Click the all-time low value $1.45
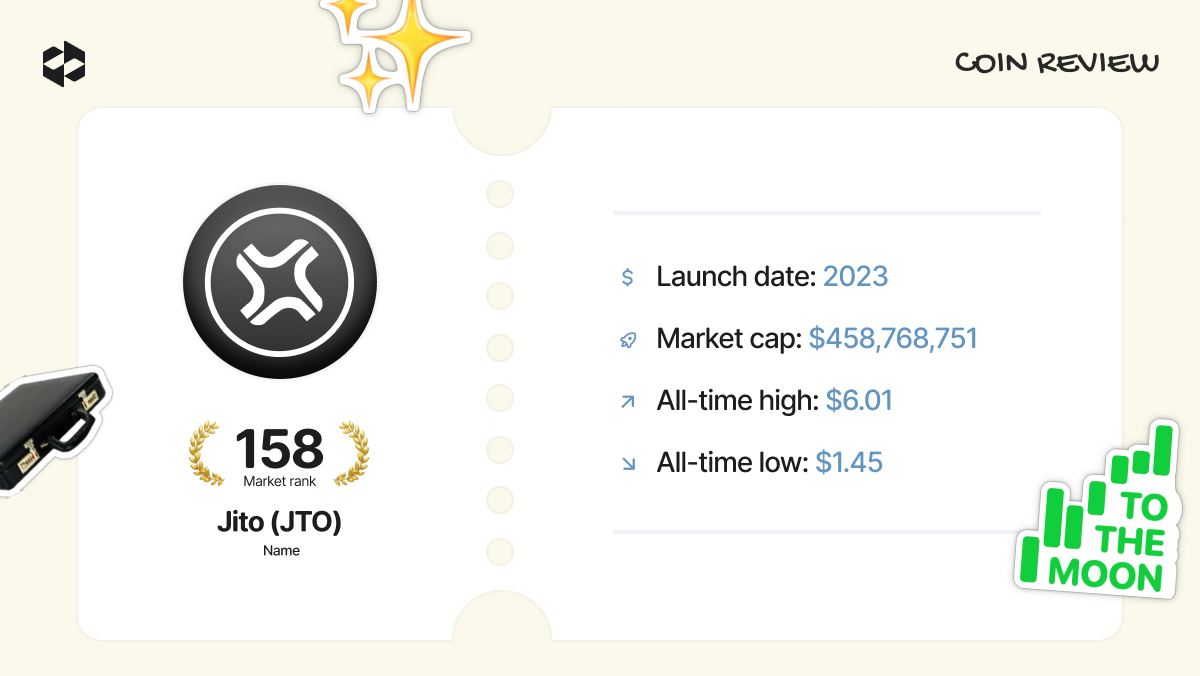This screenshot has height=676, width=1200. coord(849,463)
